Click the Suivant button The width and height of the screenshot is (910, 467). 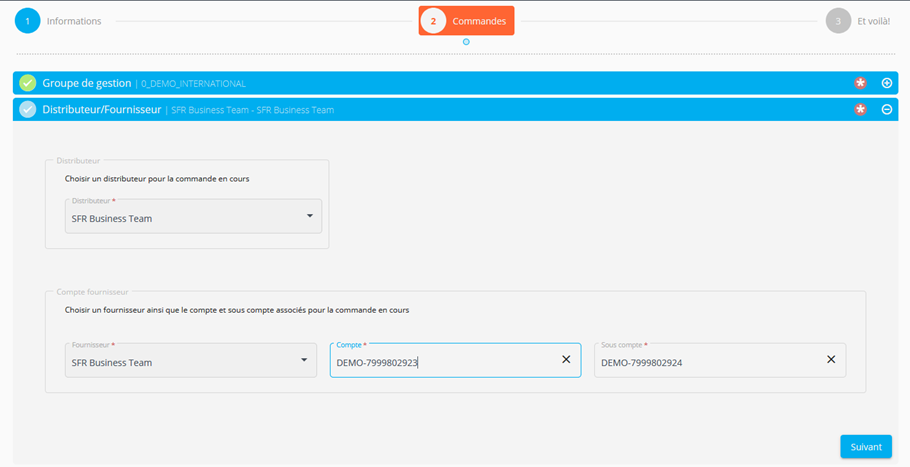(865, 446)
